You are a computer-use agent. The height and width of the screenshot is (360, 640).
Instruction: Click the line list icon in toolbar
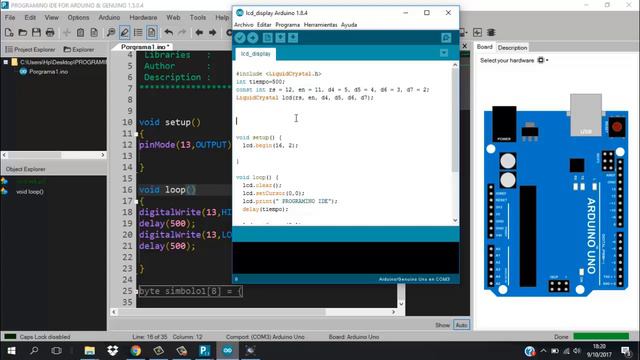(138, 32)
